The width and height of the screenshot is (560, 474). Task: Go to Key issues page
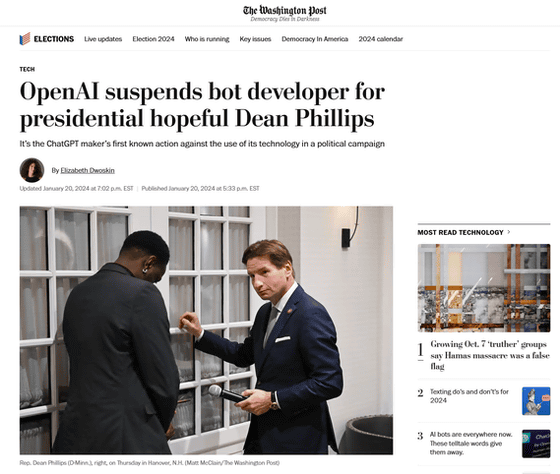click(255, 39)
